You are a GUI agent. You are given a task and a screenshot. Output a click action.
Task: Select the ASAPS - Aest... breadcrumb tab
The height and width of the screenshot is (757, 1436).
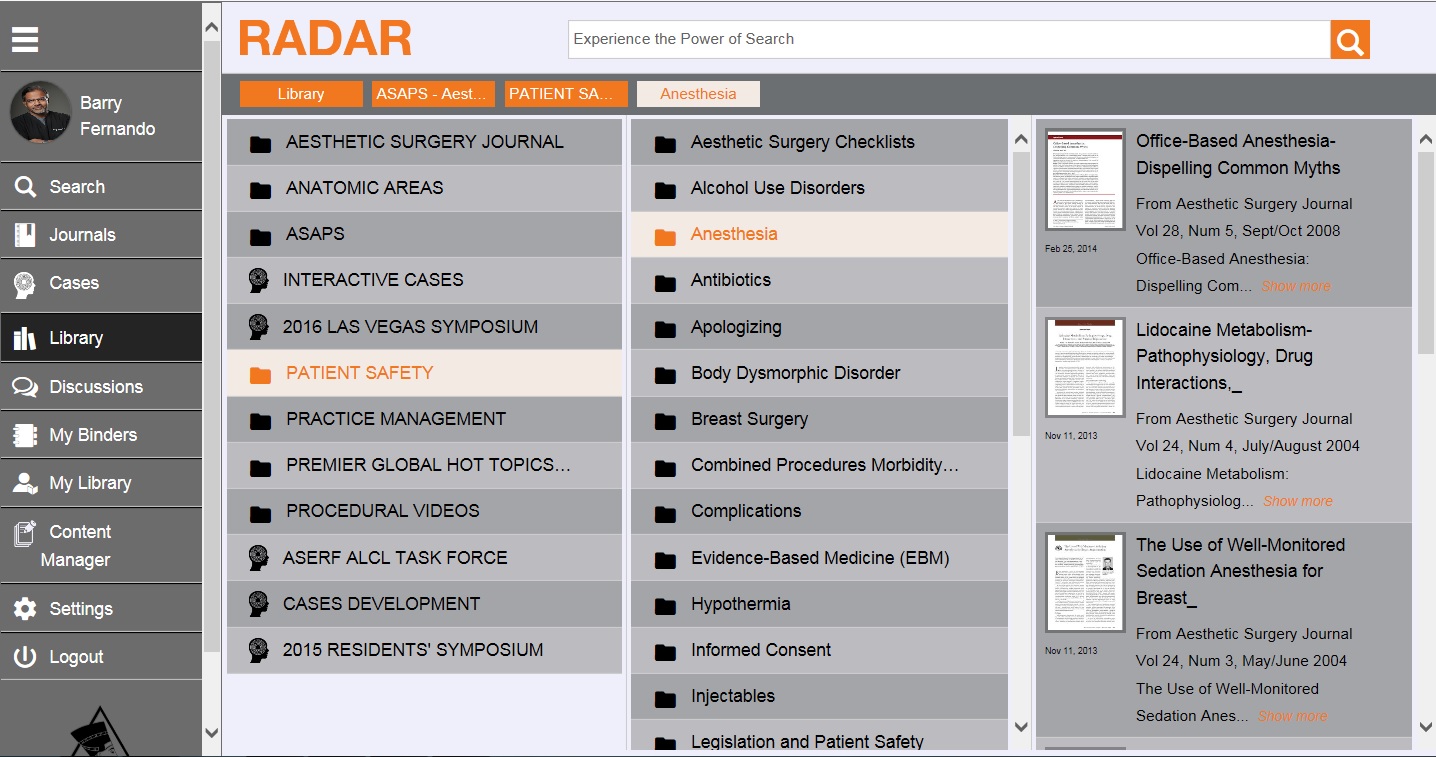point(434,94)
